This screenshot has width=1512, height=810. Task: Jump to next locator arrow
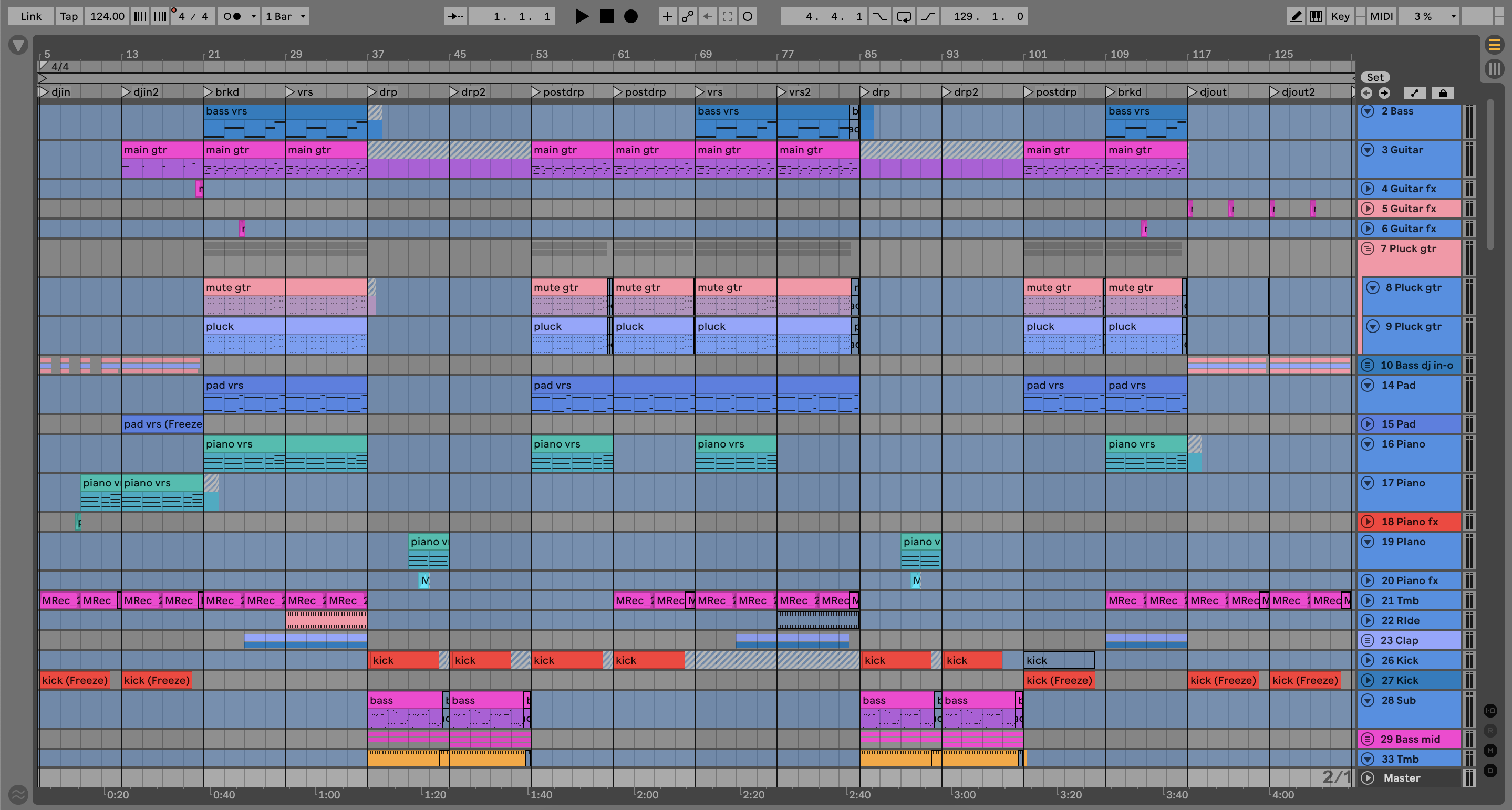coord(1384,93)
